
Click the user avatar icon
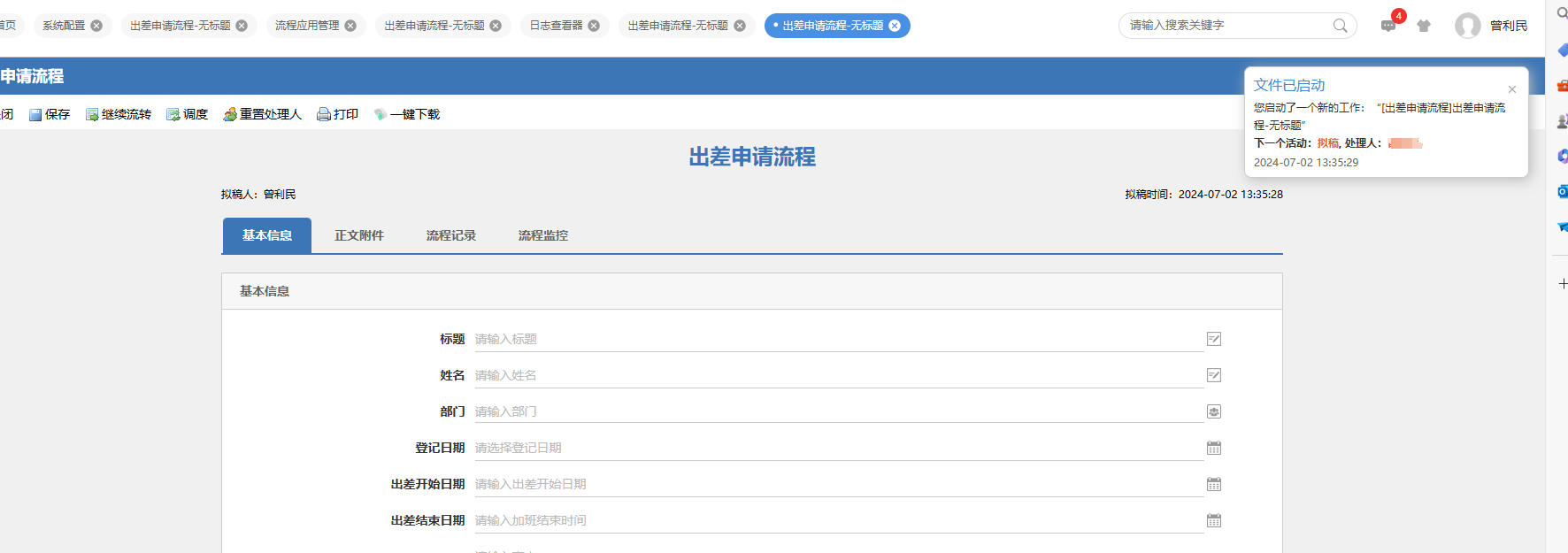pyautogui.click(x=1468, y=26)
